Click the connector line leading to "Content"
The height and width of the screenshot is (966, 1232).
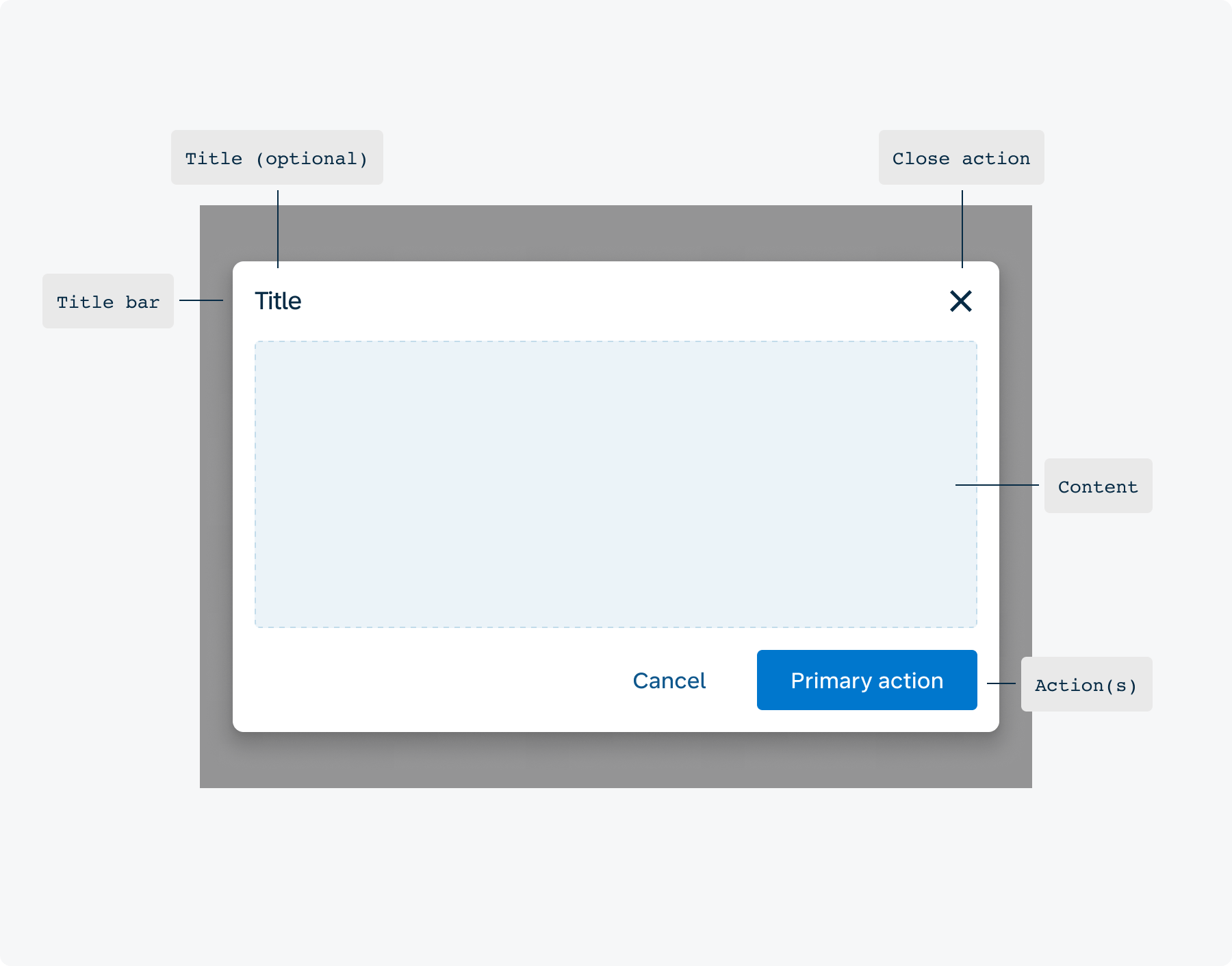pos(997,485)
